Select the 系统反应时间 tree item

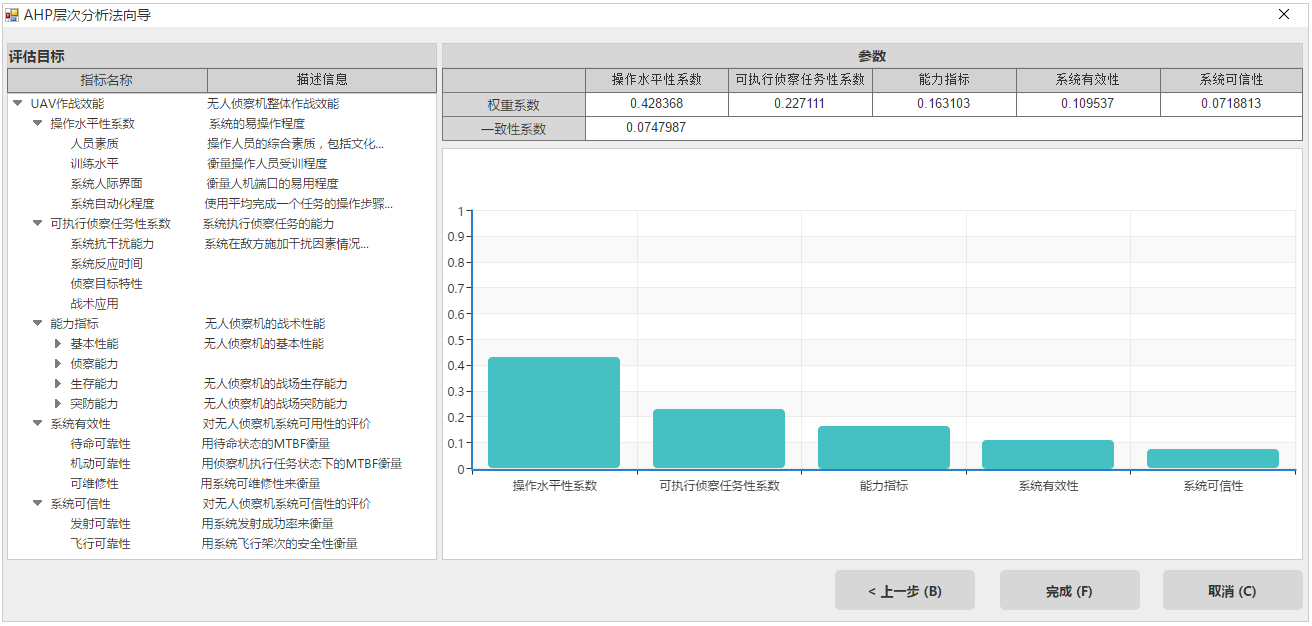(106, 264)
